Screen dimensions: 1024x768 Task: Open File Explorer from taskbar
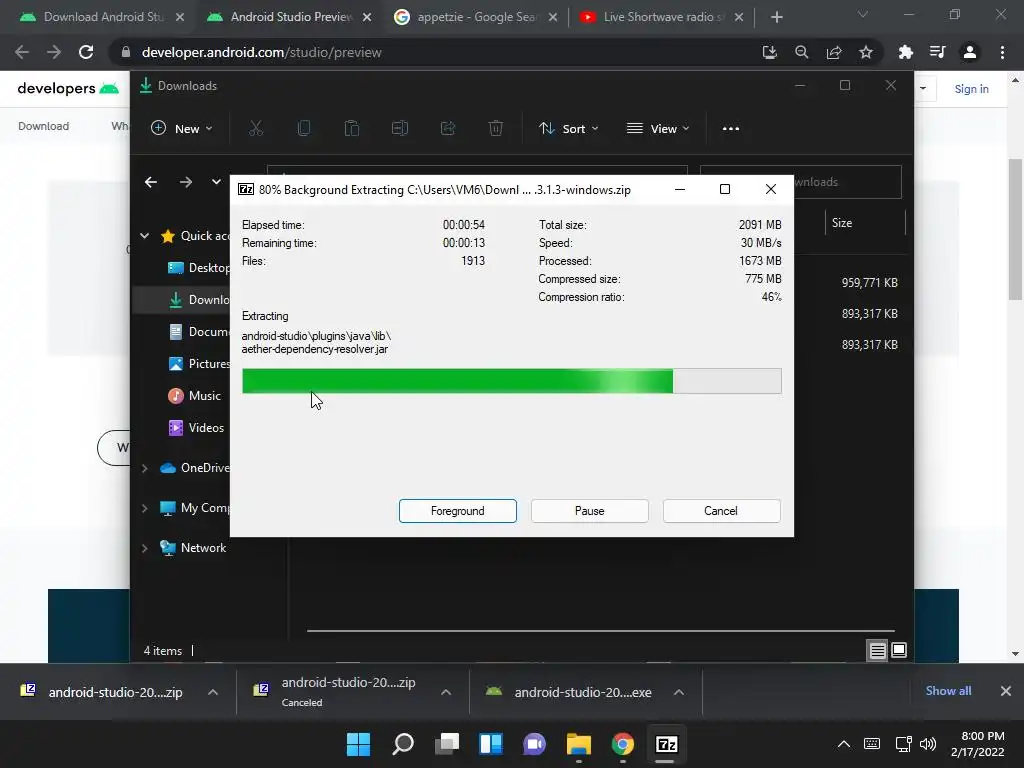click(x=579, y=744)
